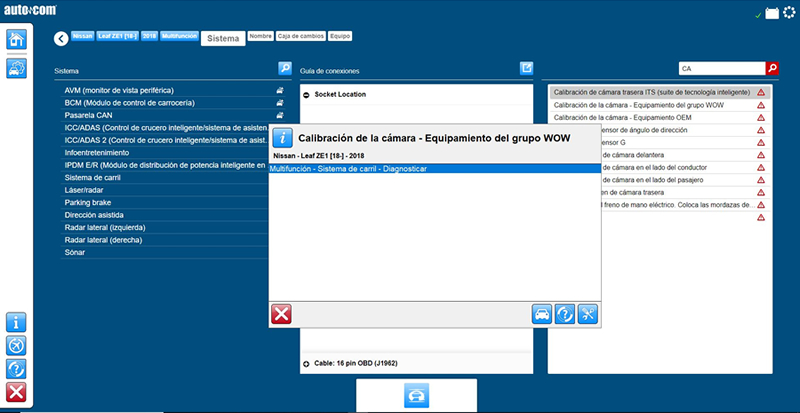800x413 pixels.
Task: Select IPDM E/R (Módulo de distribución de potencia)
Action: 165,165
